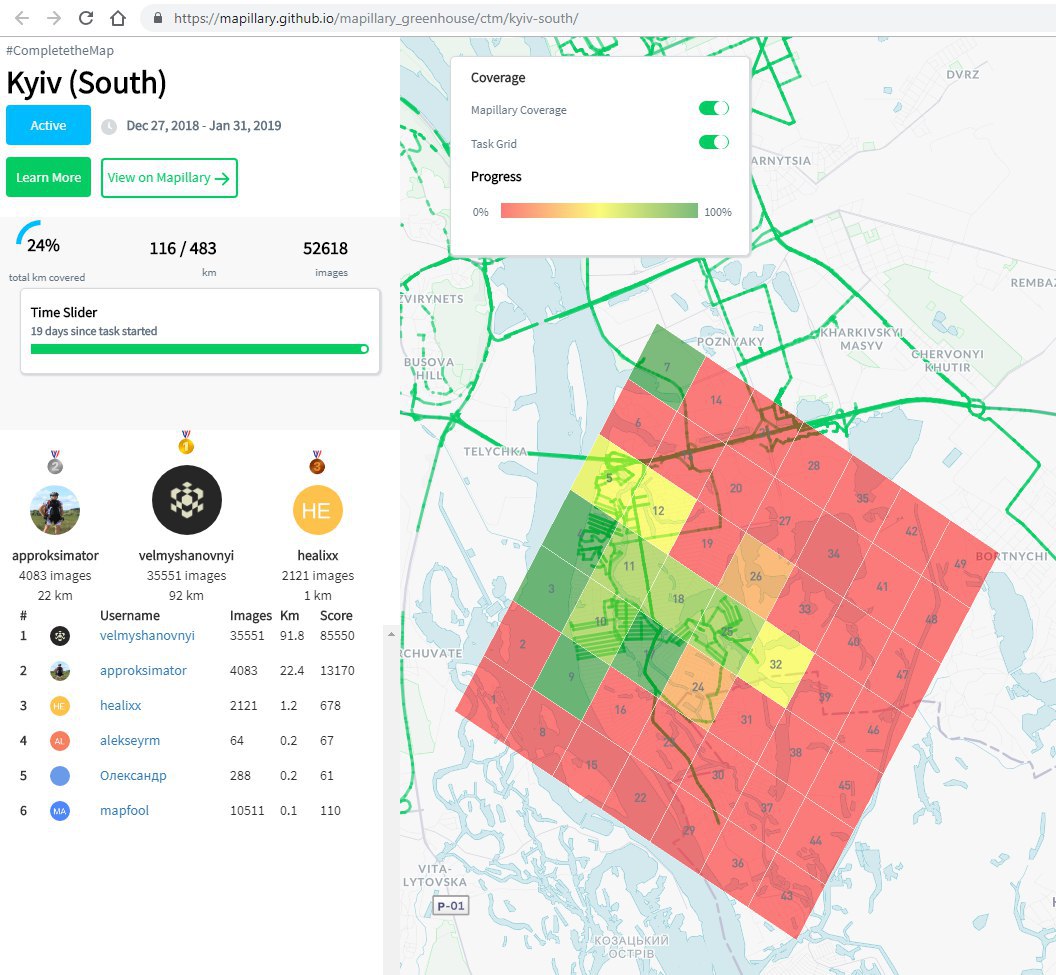Select grid tile 34 on map
This screenshot has height=975, width=1056.
[x=834, y=553]
